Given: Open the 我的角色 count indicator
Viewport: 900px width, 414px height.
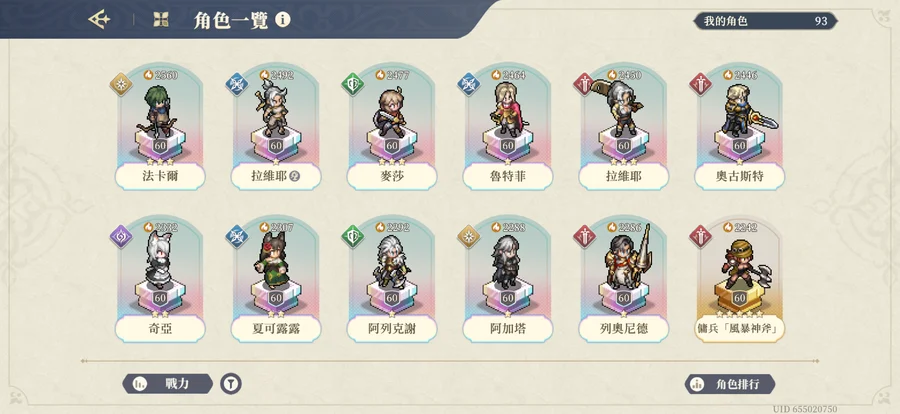Looking at the screenshot, I should tap(765, 21).
